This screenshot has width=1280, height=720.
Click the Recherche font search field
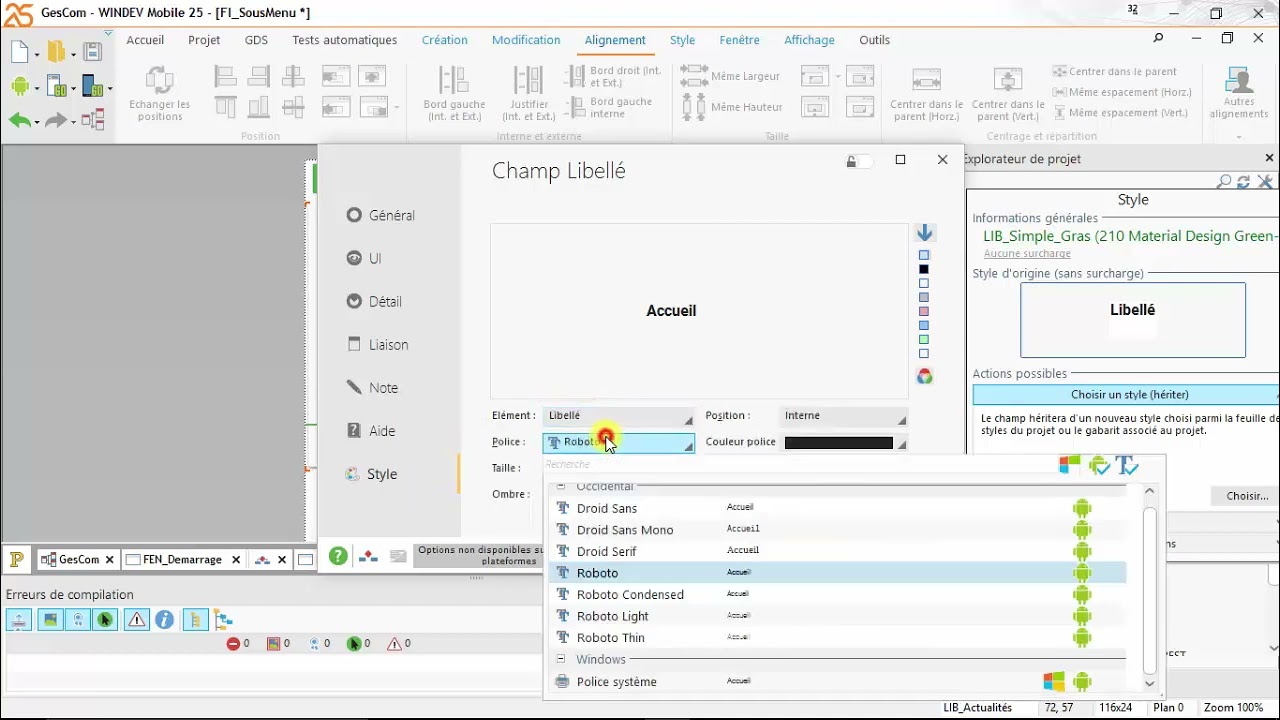[798, 465]
